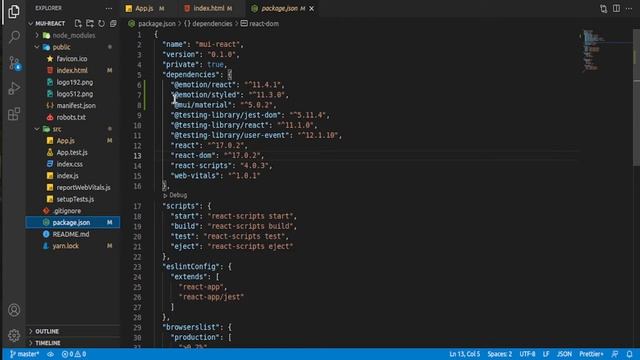Refresh the explorer tree
Image resolution: width=640 pixels, height=360 pixels.
pos(101,24)
